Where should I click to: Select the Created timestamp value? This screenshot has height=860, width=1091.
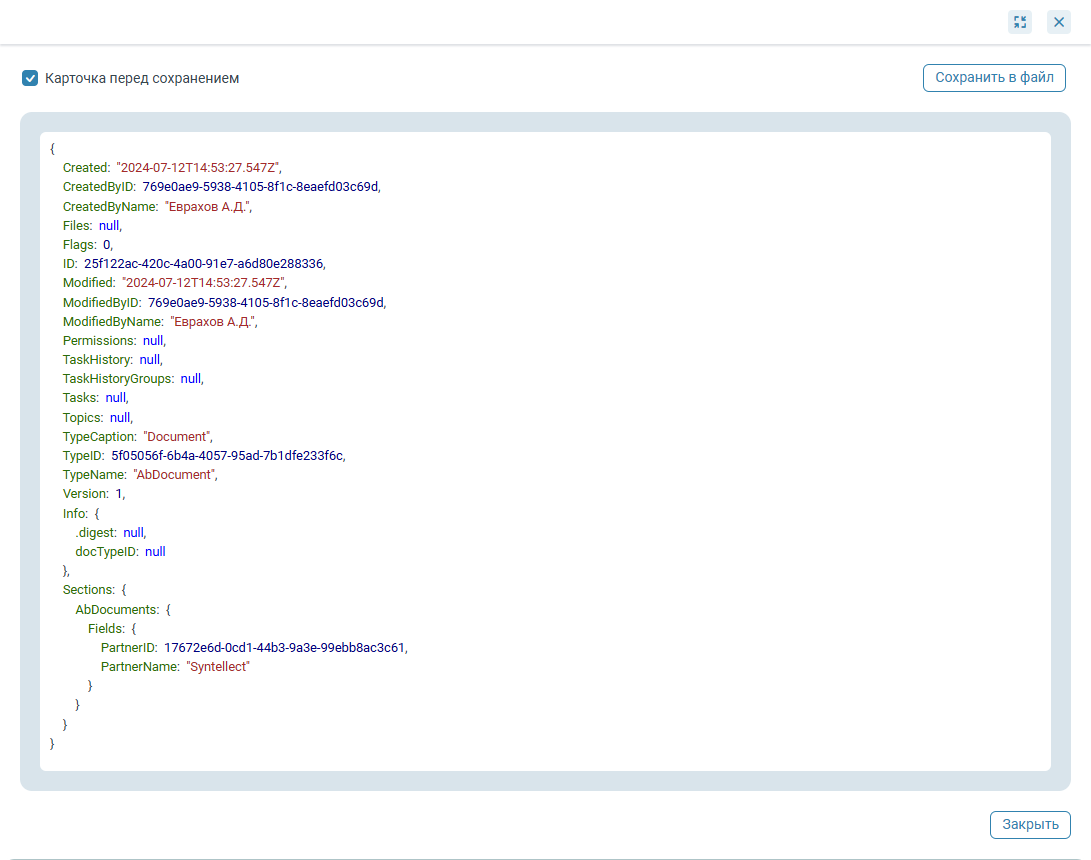click(198, 168)
